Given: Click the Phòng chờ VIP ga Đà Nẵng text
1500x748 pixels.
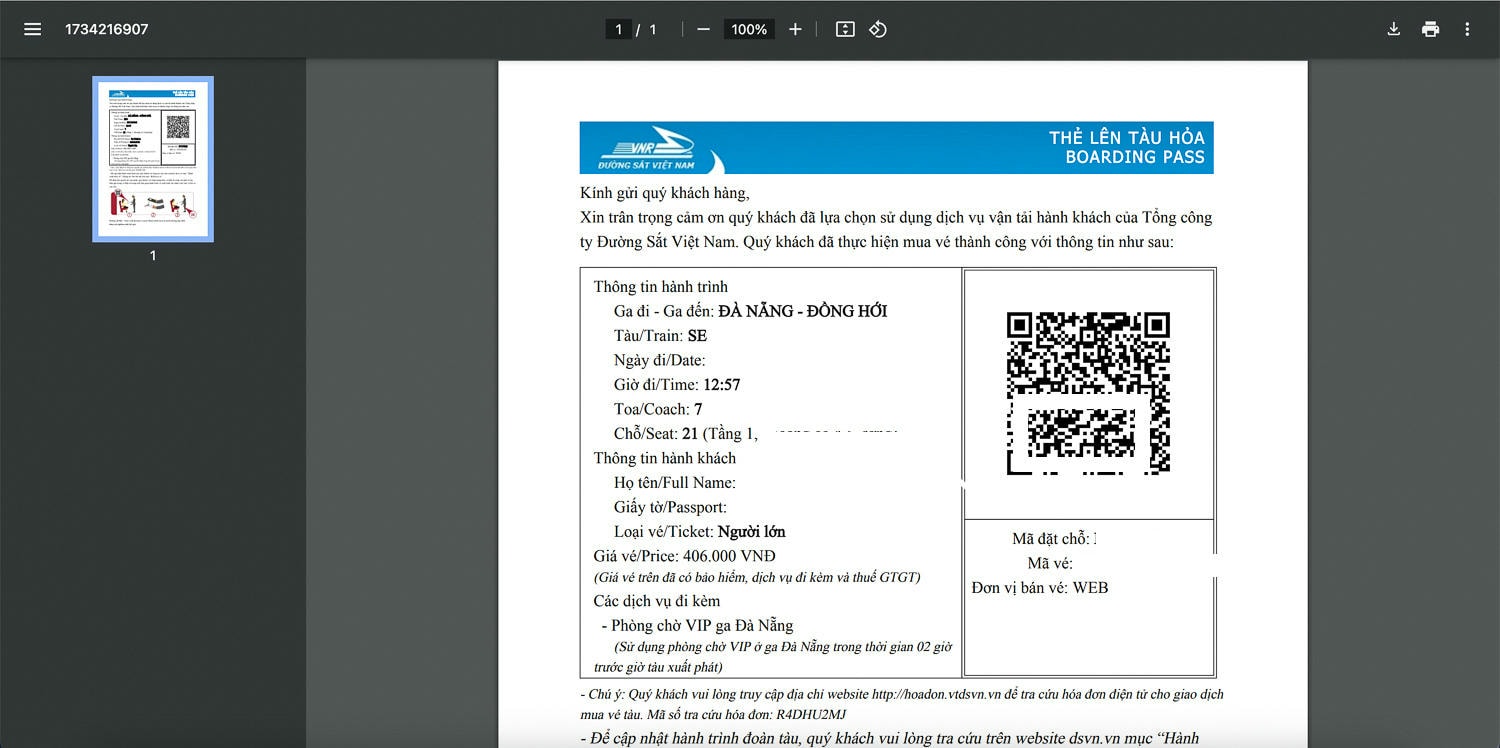Looking at the screenshot, I should (x=702, y=625).
